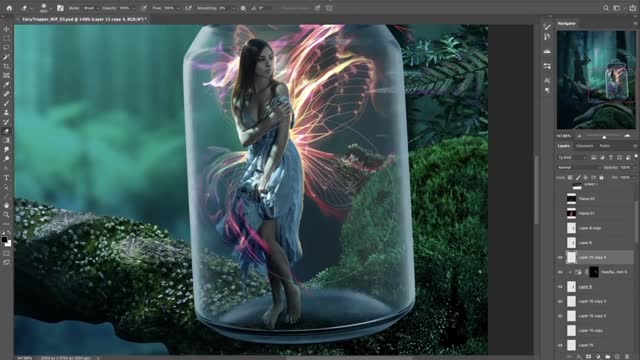This screenshot has width=640, height=360.
Task: Toggle visibility of Layer 15 copy 2
Action: pyautogui.click(x=560, y=316)
